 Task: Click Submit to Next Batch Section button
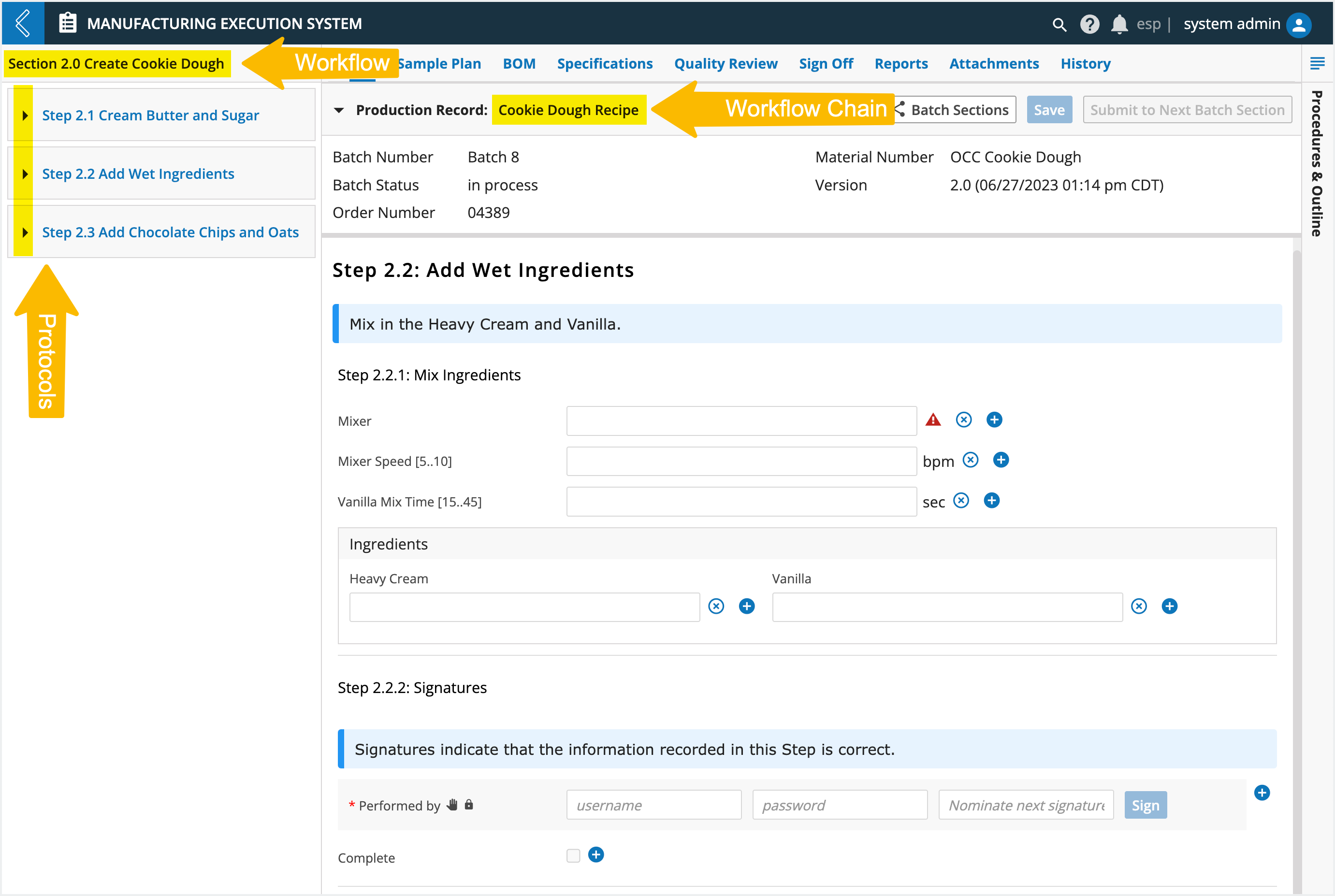[1187, 110]
